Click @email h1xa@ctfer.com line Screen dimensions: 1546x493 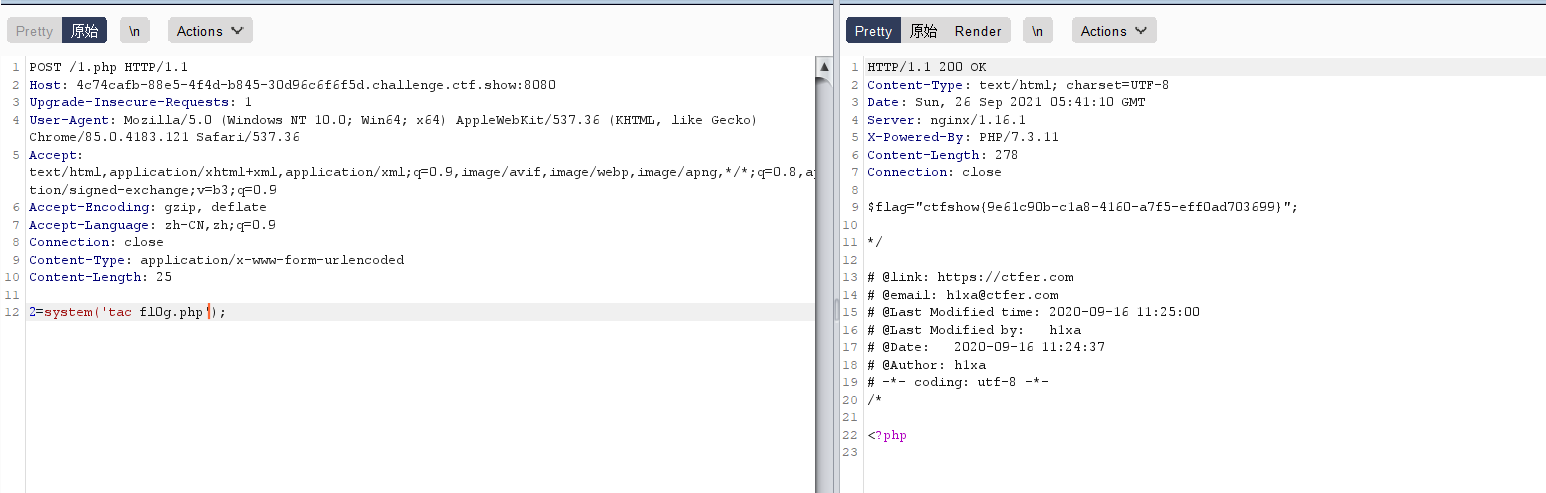[962, 295]
